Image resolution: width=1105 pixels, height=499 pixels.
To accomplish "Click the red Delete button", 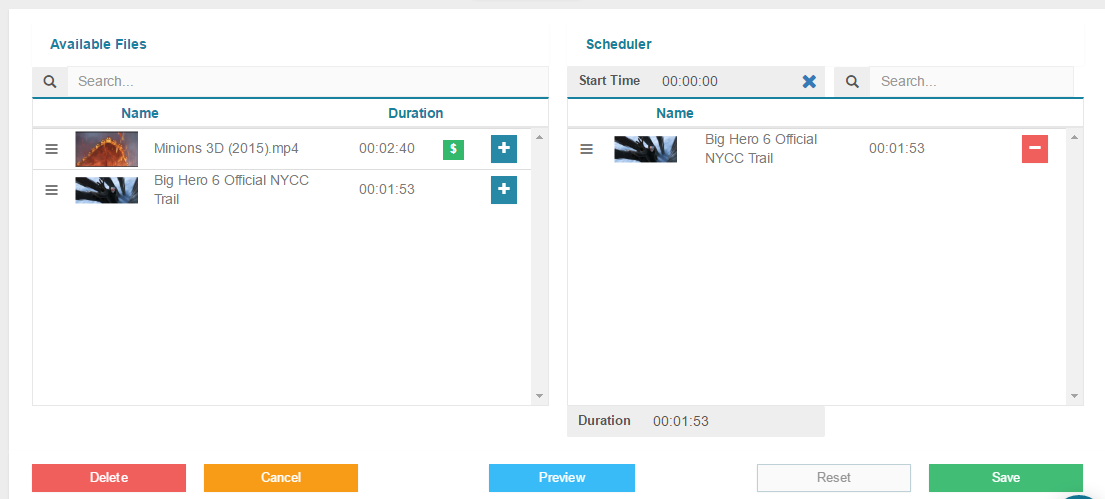I will (109, 478).
